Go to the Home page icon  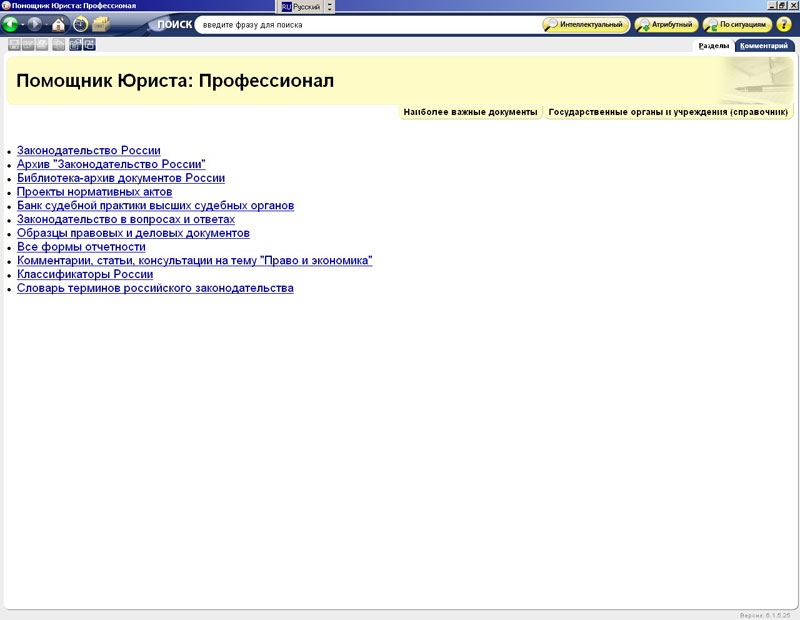tap(59, 24)
